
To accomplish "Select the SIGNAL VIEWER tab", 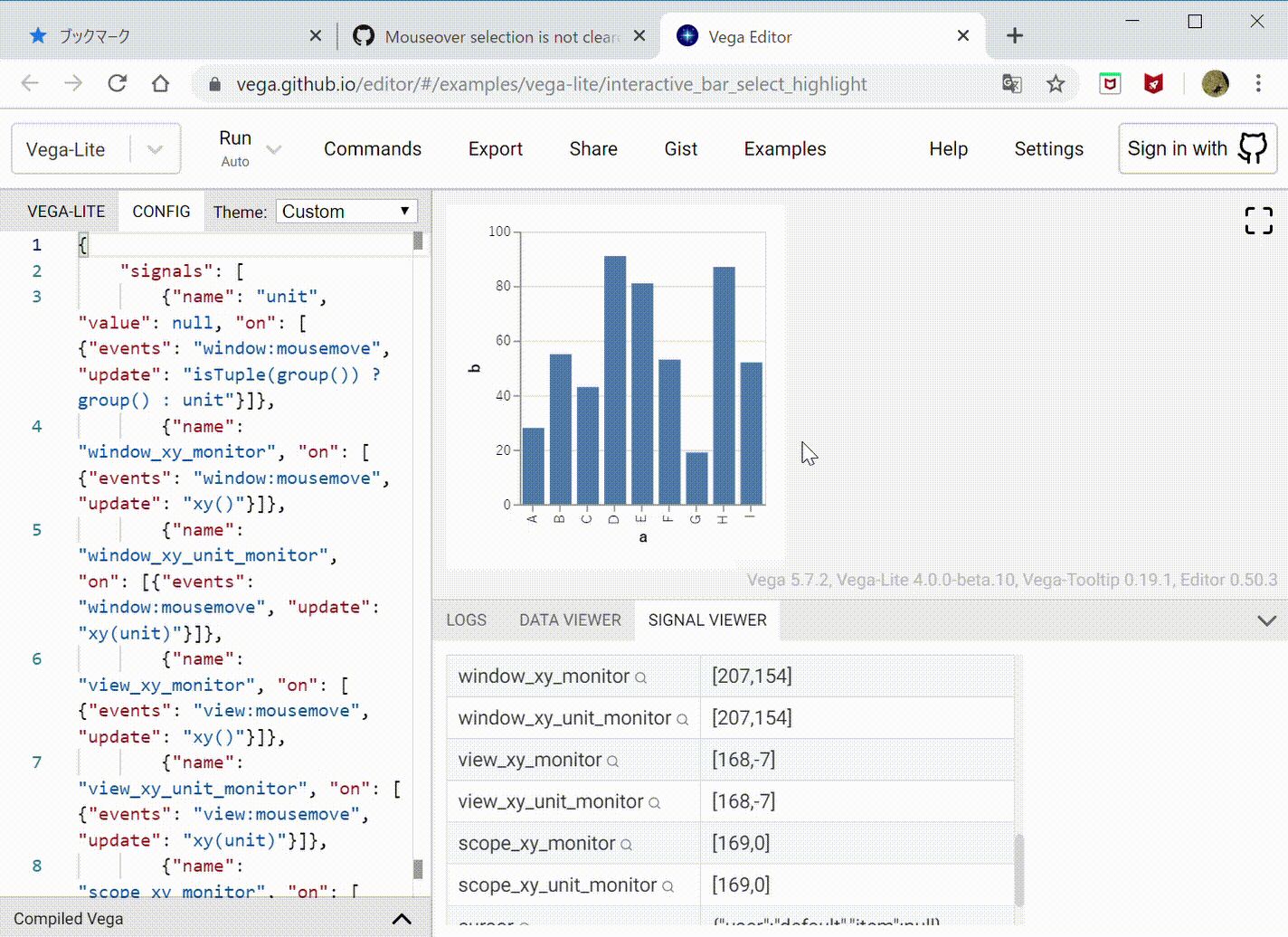I will [x=707, y=620].
